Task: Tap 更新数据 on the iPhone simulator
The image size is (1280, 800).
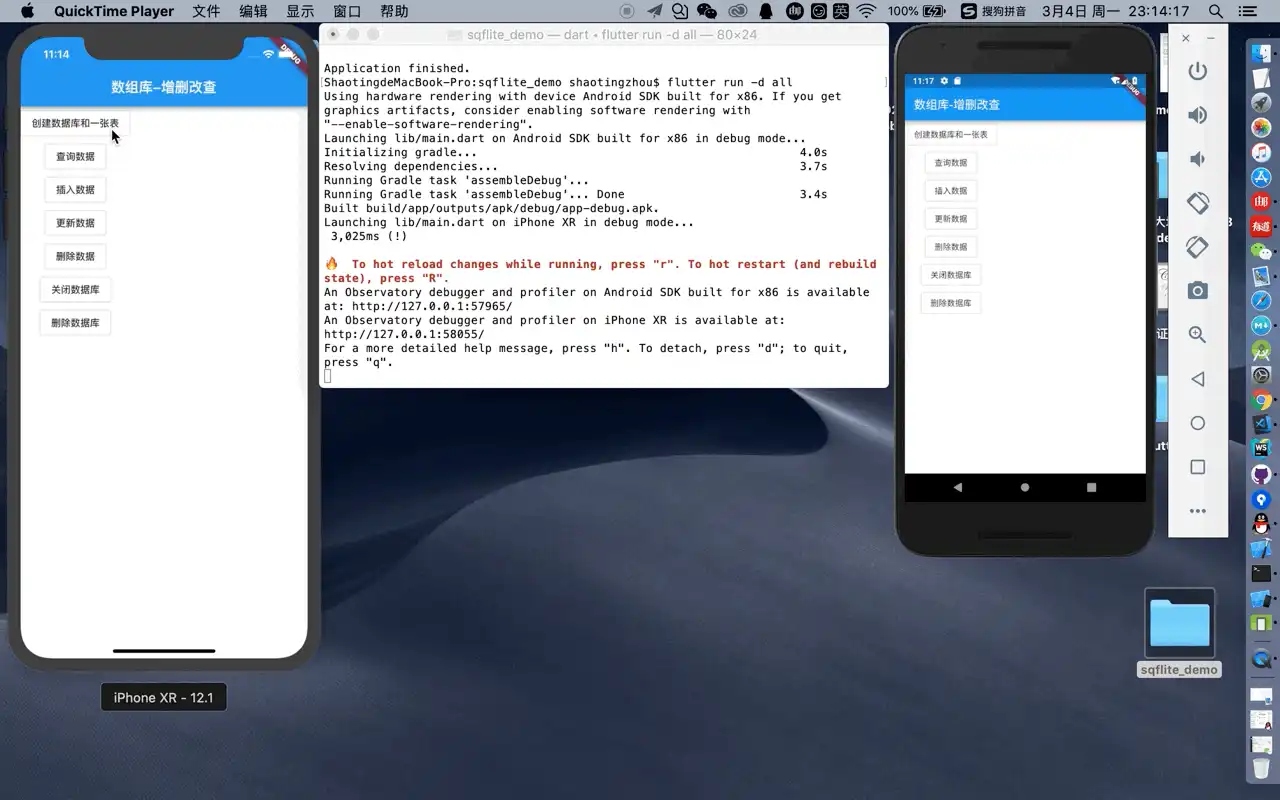Action: (x=75, y=223)
